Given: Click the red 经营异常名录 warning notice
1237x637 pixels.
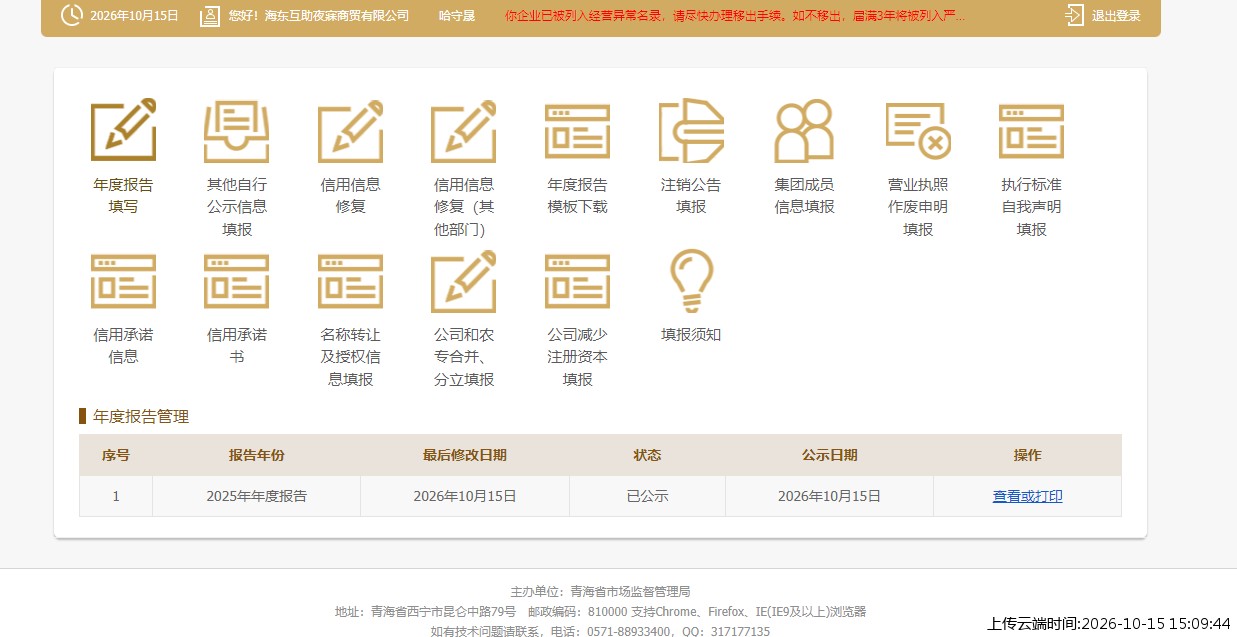Looking at the screenshot, I should click(x=735, y=16).
